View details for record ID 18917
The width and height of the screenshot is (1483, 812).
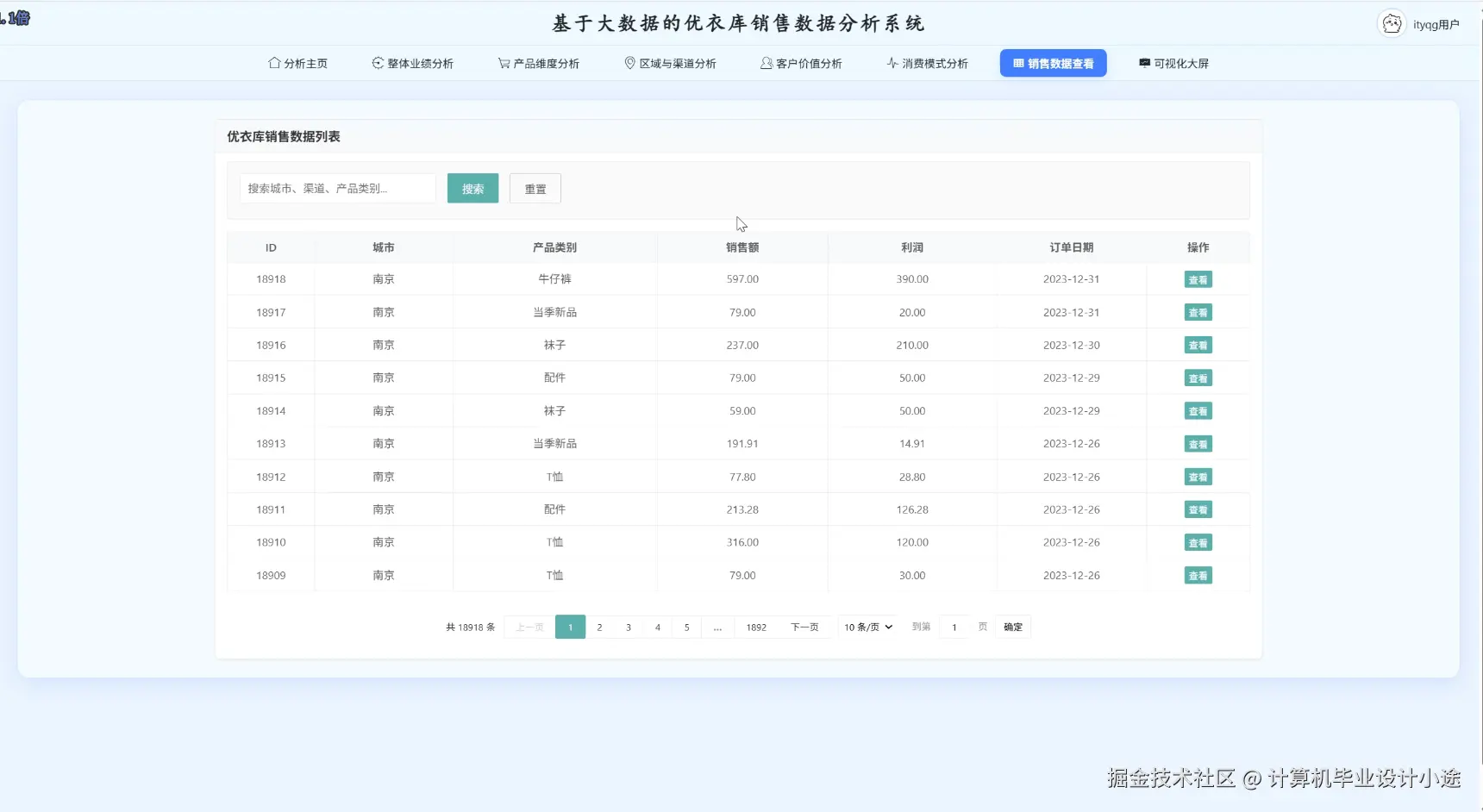(1198, 312)
